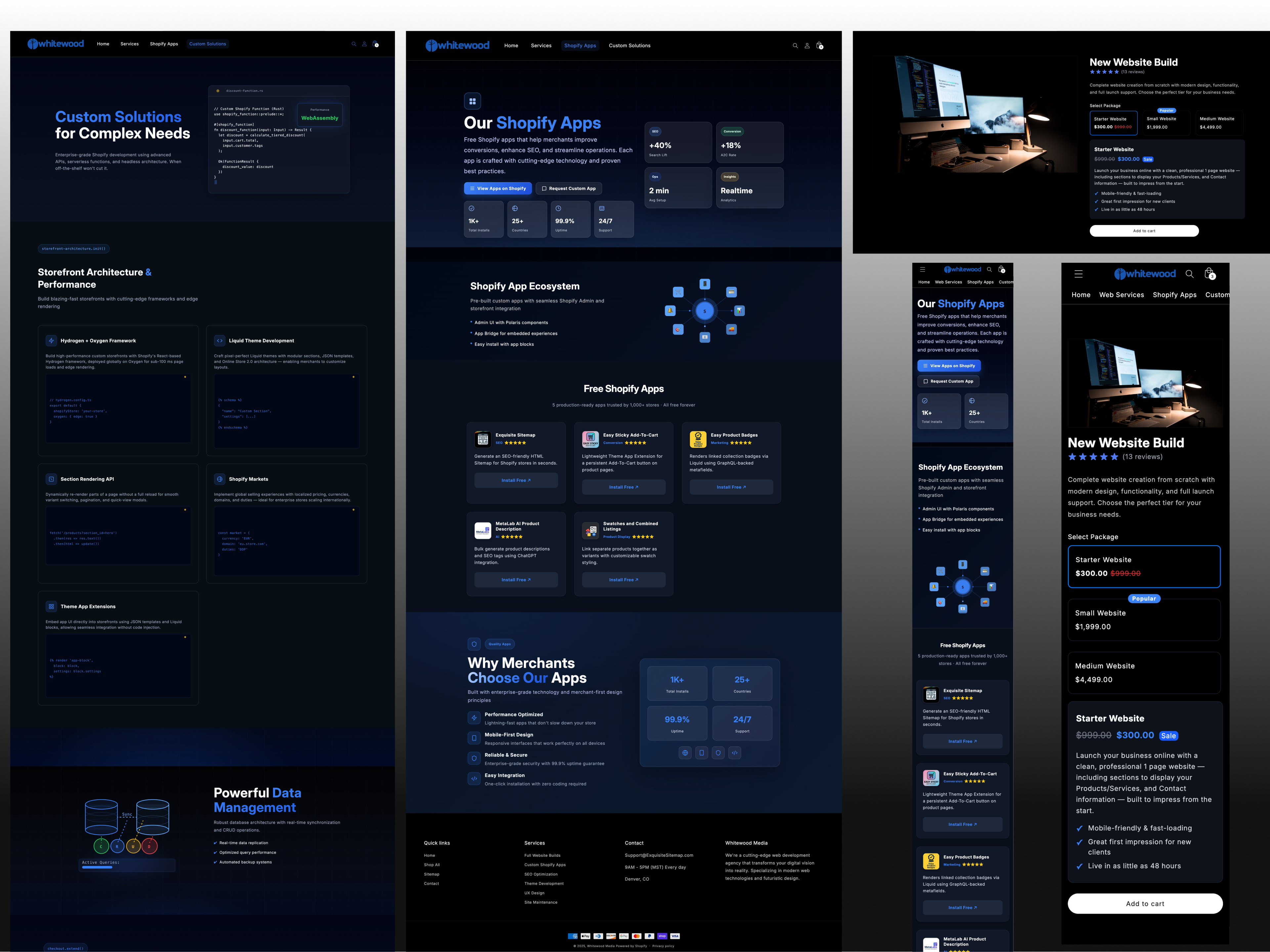Go to Shopify Apps tab in middle header
Screen dimensions: 1270x952
[x=580, y=46]
